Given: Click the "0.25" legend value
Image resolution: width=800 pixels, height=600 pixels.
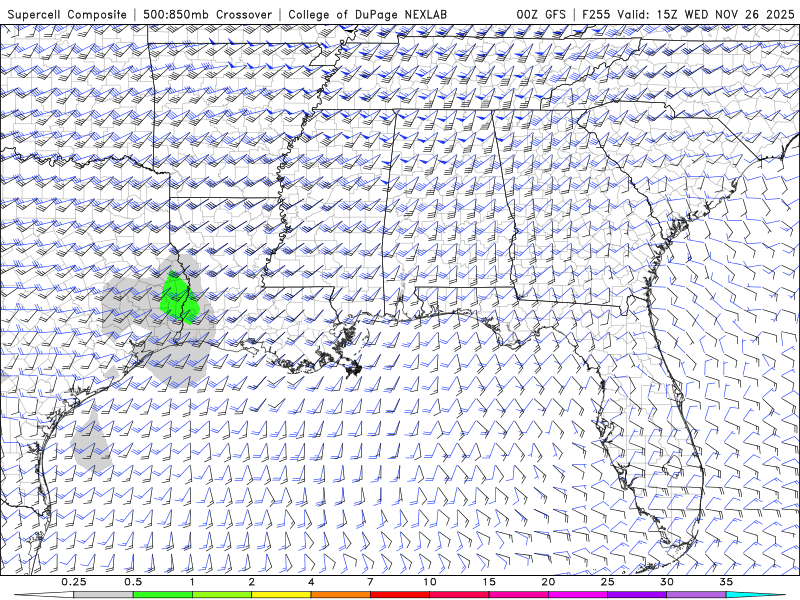Looking at the screenshot, I should [x=74, y=582].
